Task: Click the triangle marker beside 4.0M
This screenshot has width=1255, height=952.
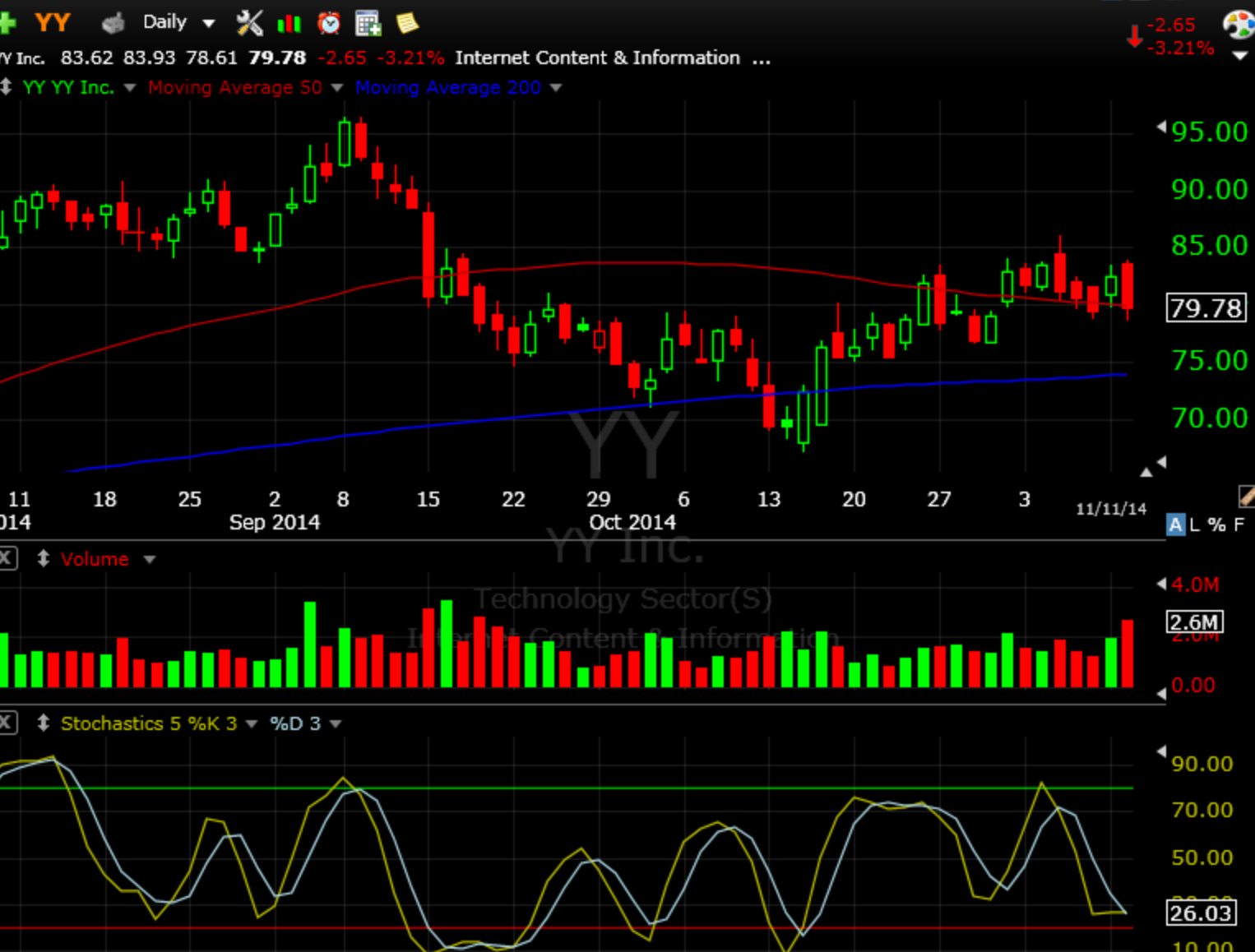Action: [x=1161, y=584]
